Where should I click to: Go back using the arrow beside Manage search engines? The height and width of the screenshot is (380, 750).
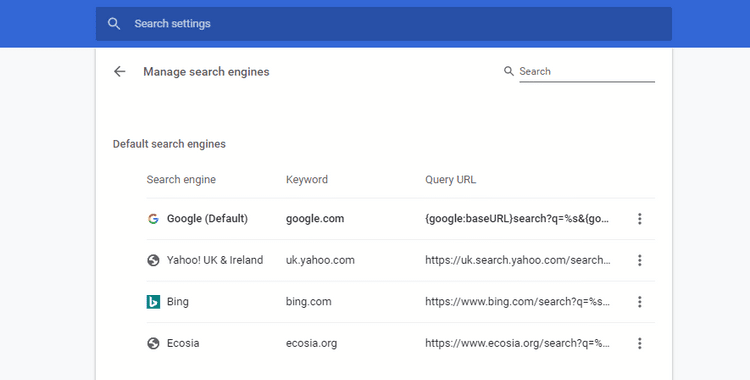(x=119, y=72)
